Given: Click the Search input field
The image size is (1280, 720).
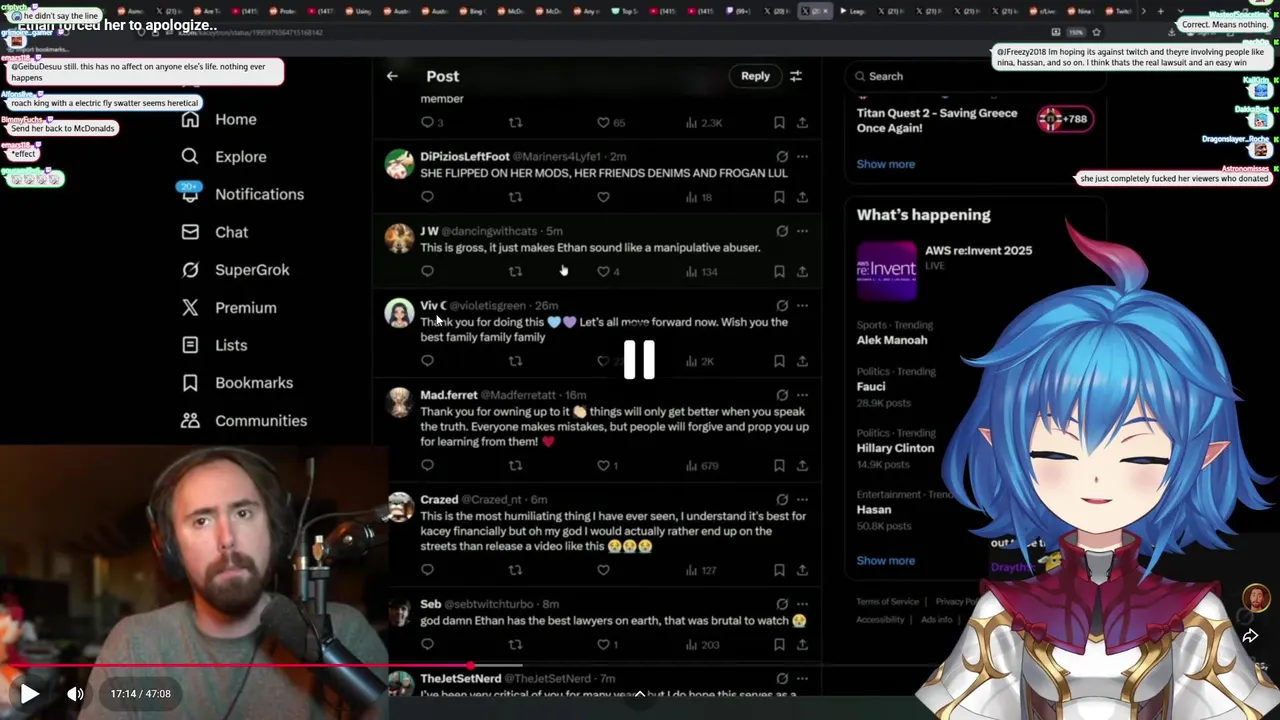Looking at the screenshot, I should coord(975,76).
